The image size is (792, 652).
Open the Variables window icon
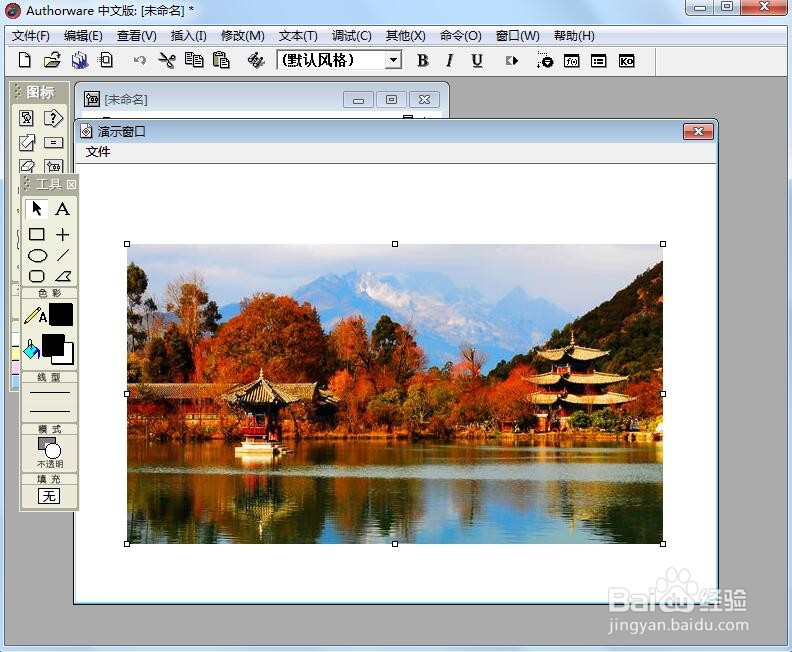click(599, 61)
